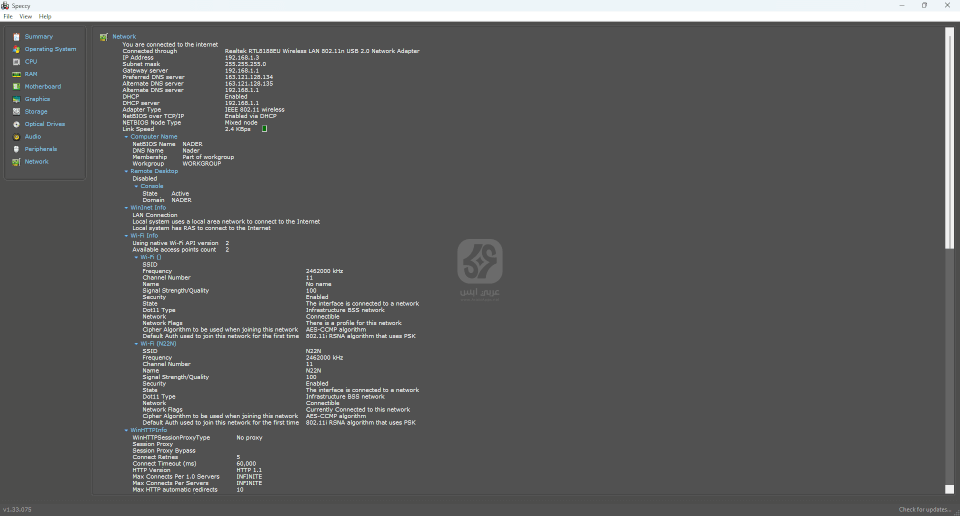
Task: Collapse the WinInet Info section
Action: [x=126, y=208]
